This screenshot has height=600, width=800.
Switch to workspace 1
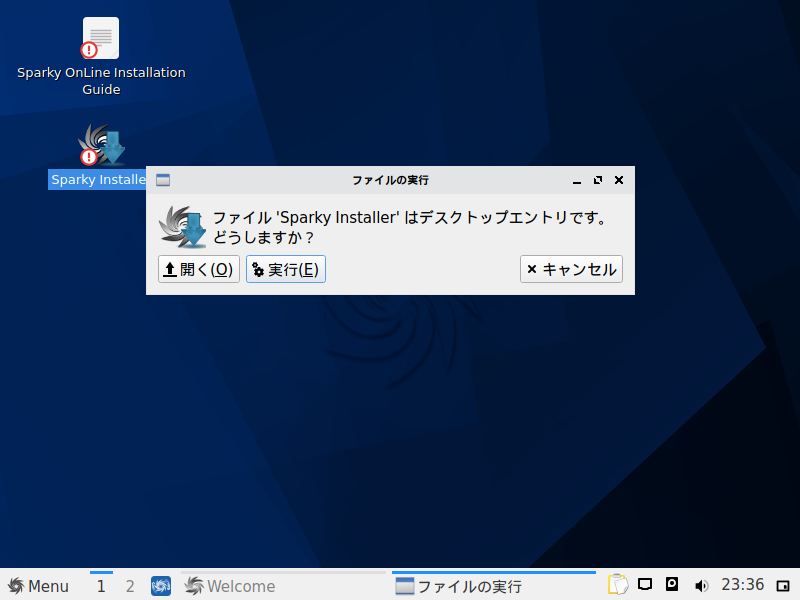coord(101,586)
